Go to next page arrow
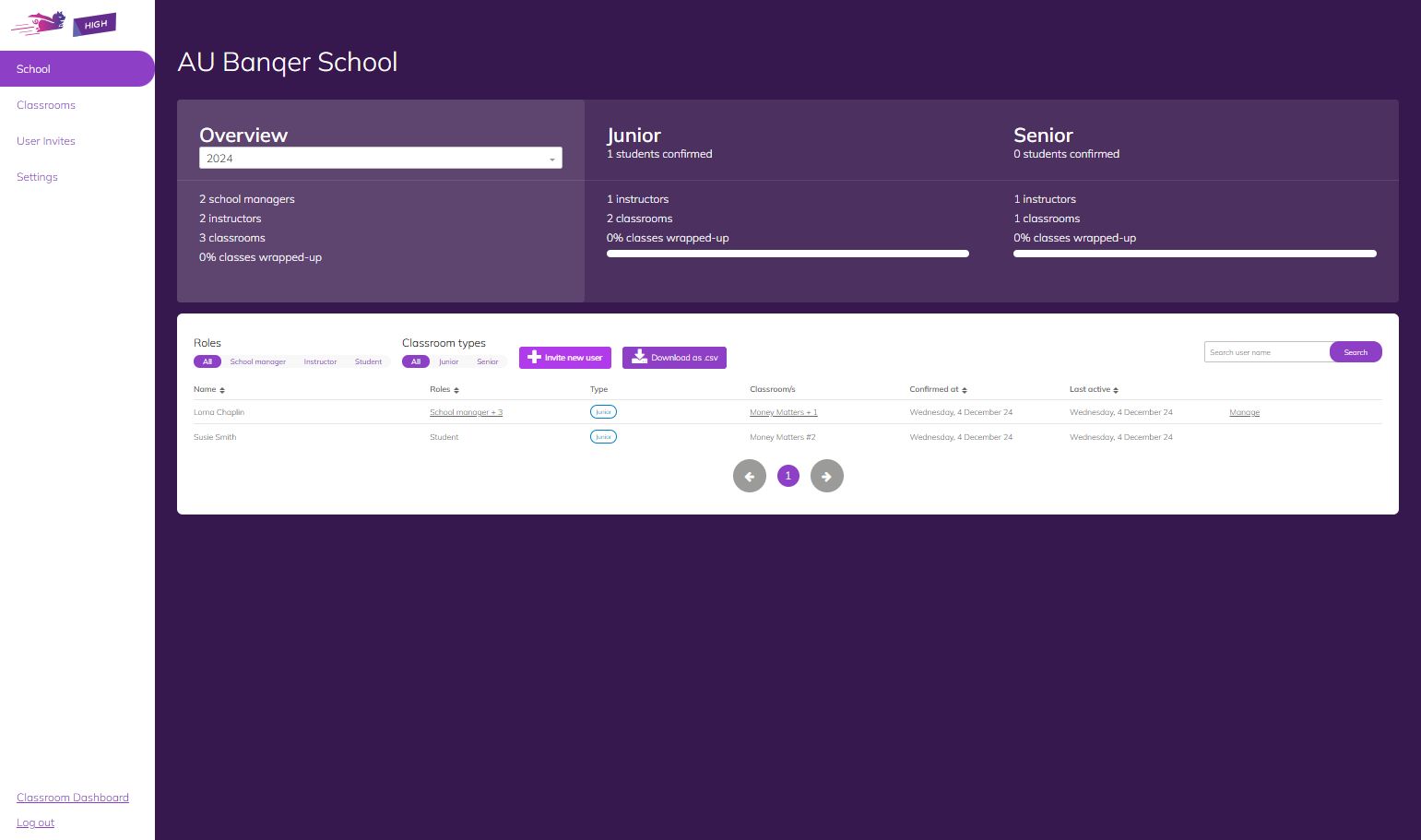Screen dimensions: 1421x840 click(x=827, y=476)
